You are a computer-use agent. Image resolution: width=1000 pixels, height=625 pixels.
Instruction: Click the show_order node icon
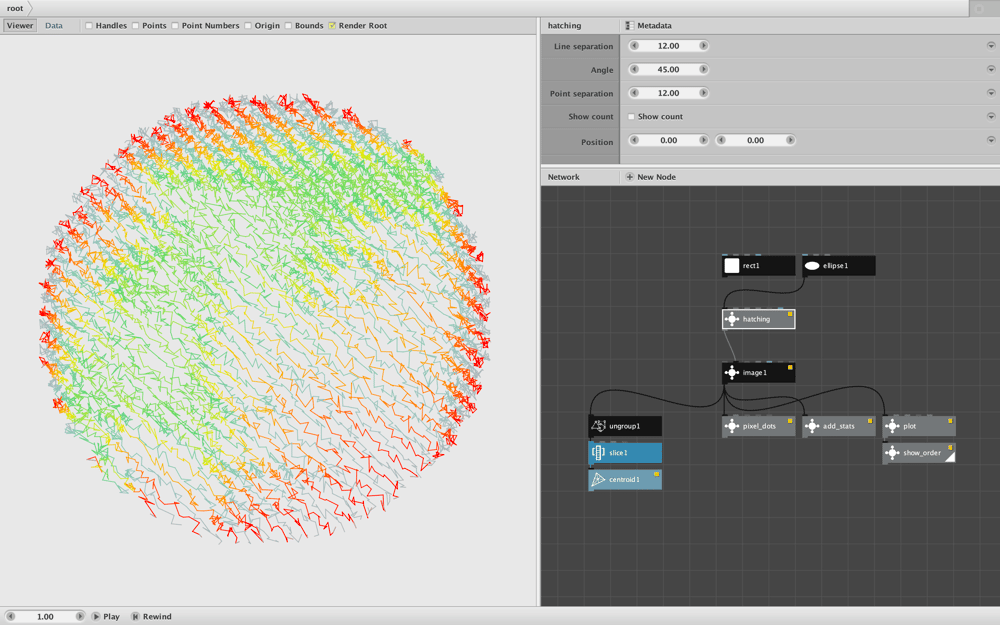click(x=892, y=453)
